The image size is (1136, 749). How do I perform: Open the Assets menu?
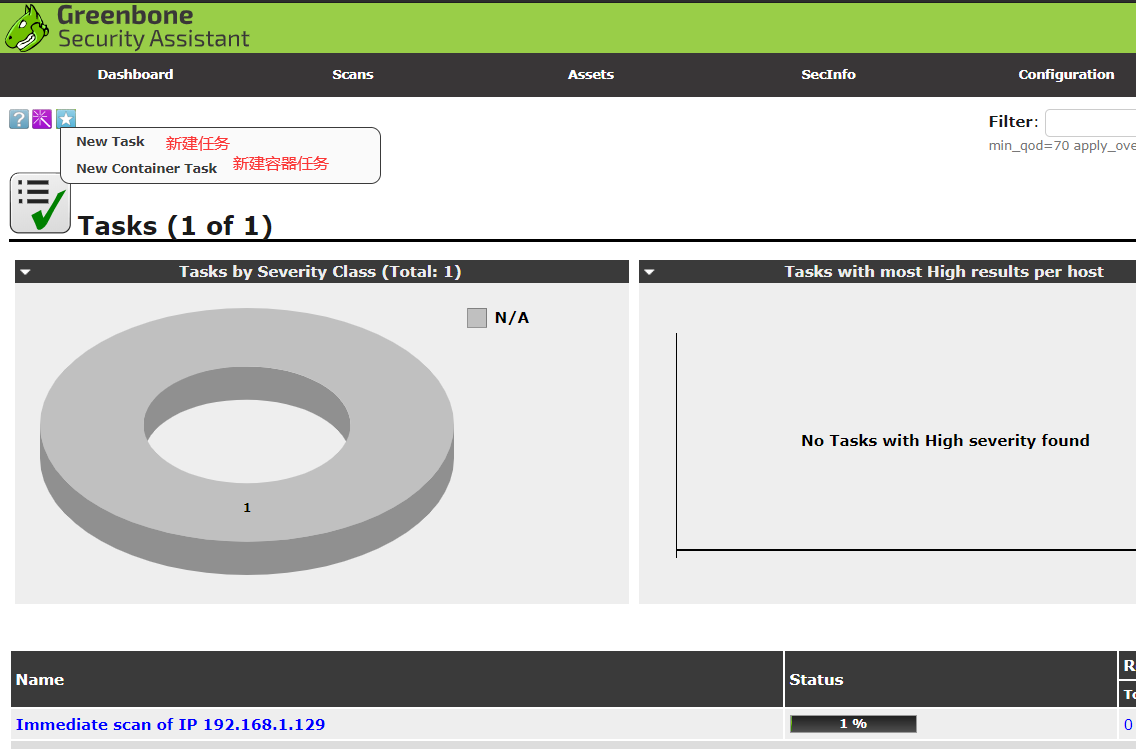(x=590, y=75)
